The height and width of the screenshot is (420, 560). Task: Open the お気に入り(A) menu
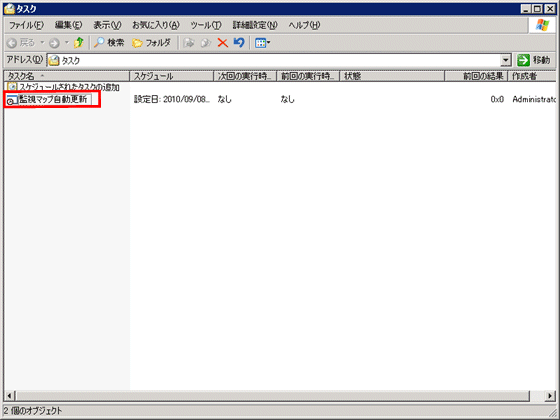[156, 25]
